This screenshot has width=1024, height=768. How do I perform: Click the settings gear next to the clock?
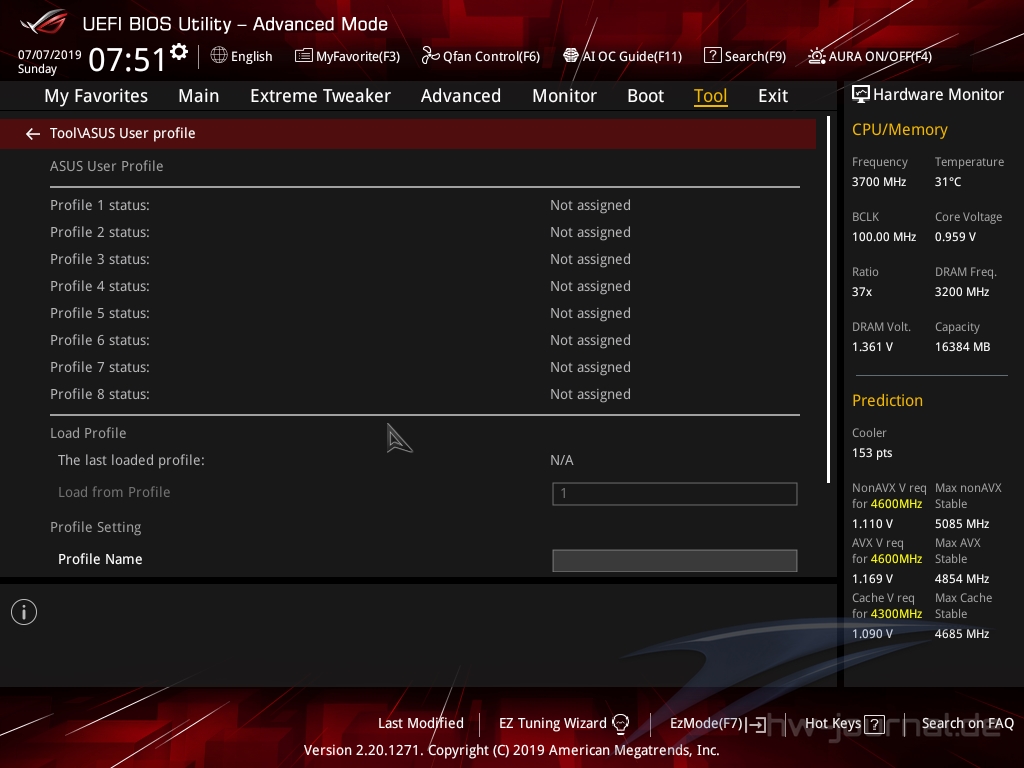(x=179, y=52)
